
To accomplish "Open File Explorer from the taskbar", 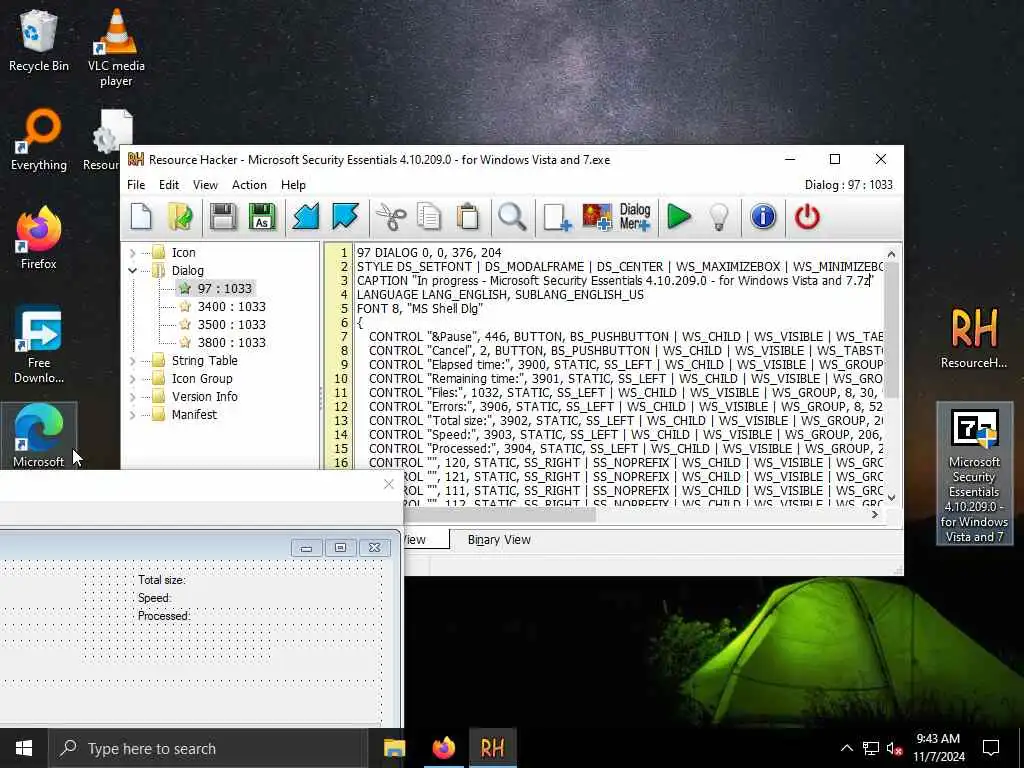I will (x=394, y=748).
